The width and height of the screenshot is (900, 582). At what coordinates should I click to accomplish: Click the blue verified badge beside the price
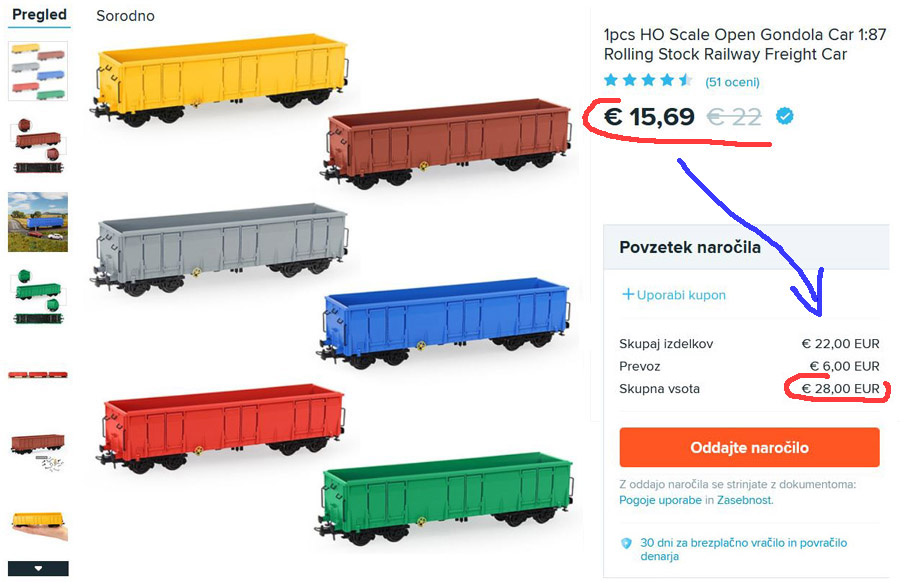tap(785, 117)
